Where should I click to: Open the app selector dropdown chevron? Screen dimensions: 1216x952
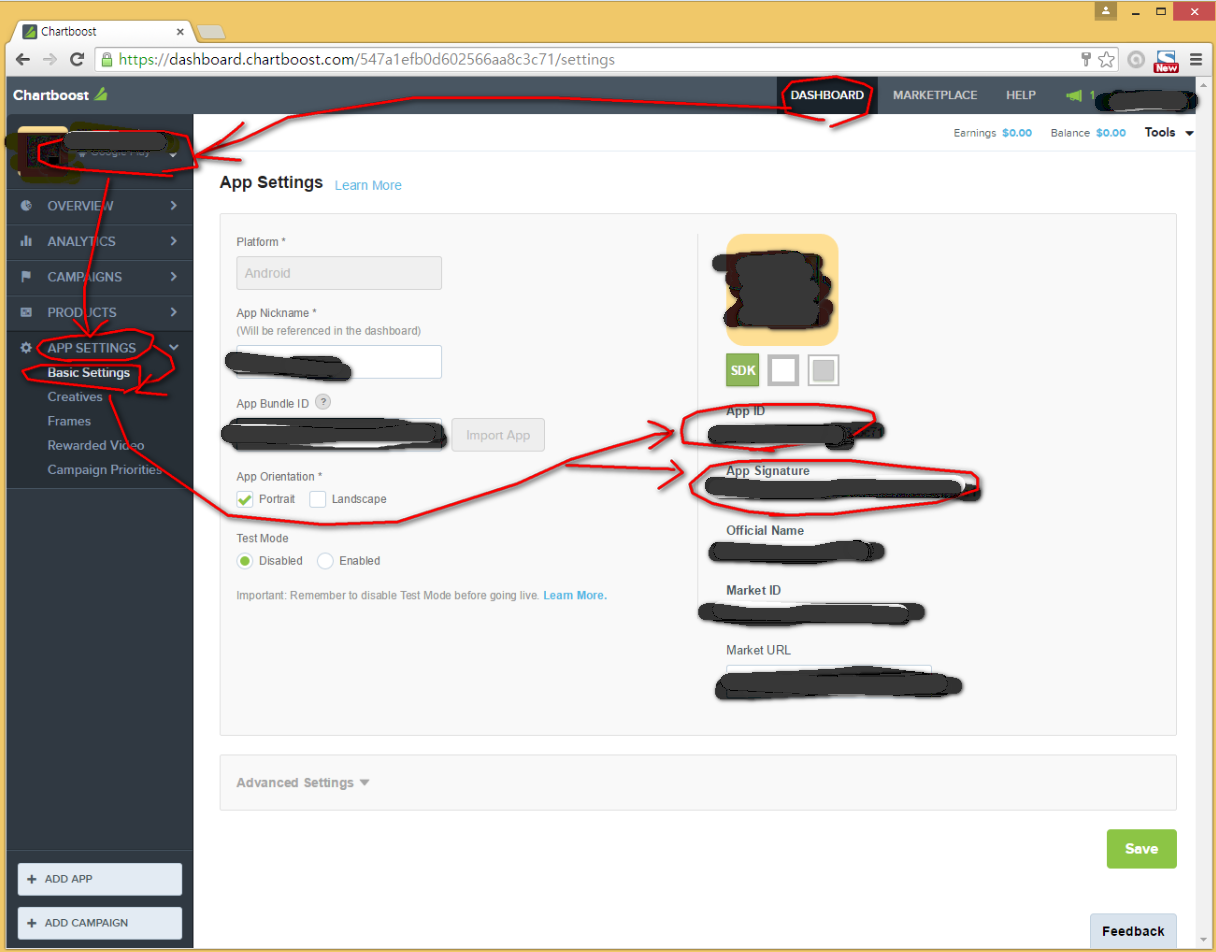[173, 153]
